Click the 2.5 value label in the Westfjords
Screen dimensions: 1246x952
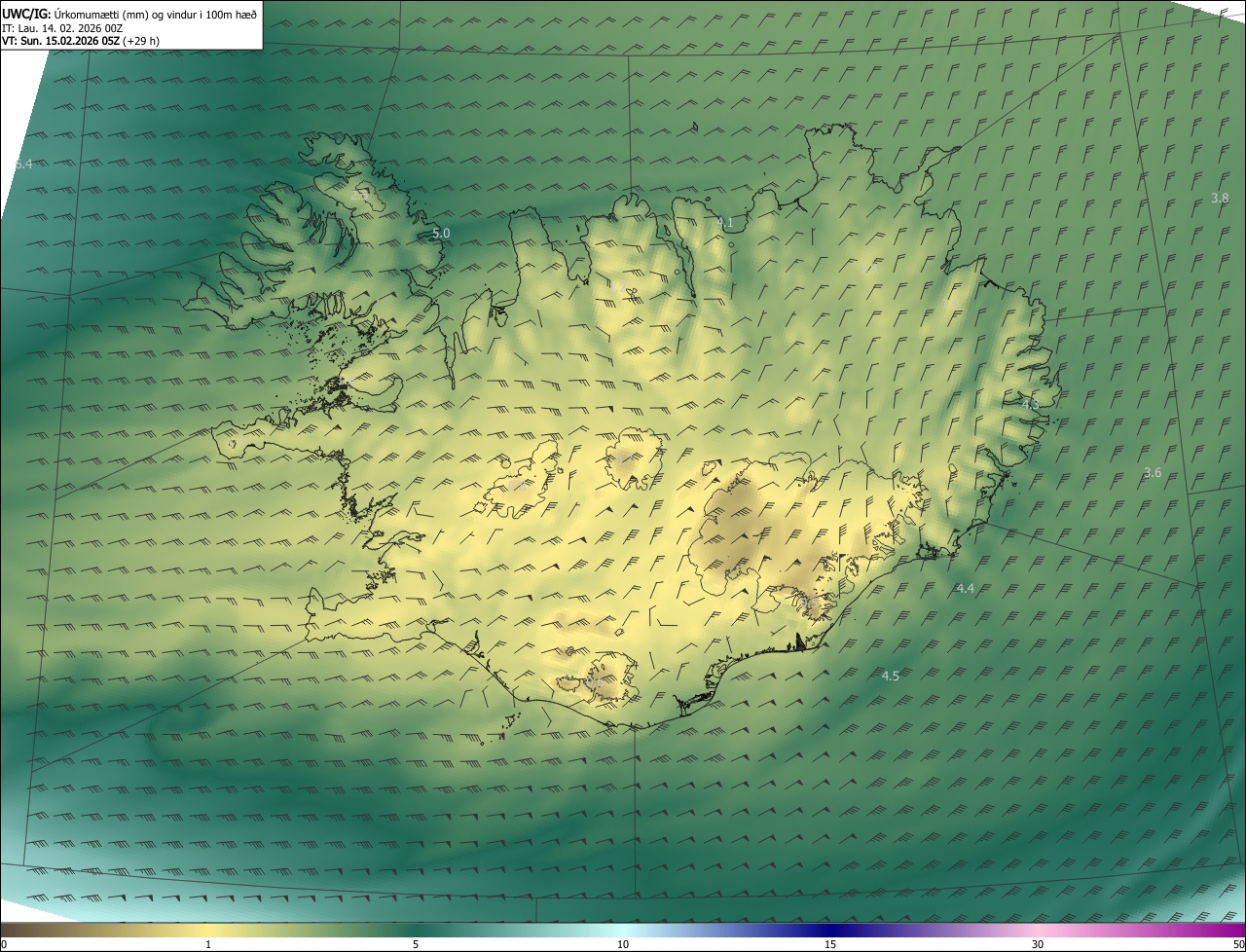pyautogui.click(x=359, y=196)
